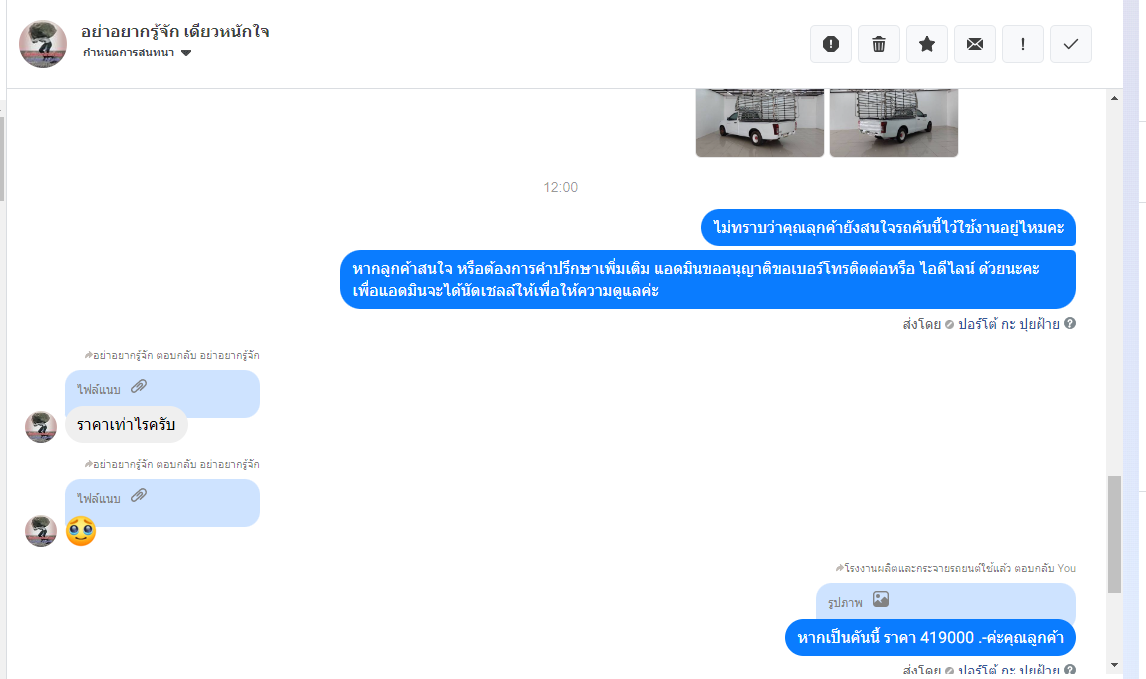Screen dimensions: 1146x679
Task: Flag follow-up with the exclamation mark icon
Action: 1022,44
